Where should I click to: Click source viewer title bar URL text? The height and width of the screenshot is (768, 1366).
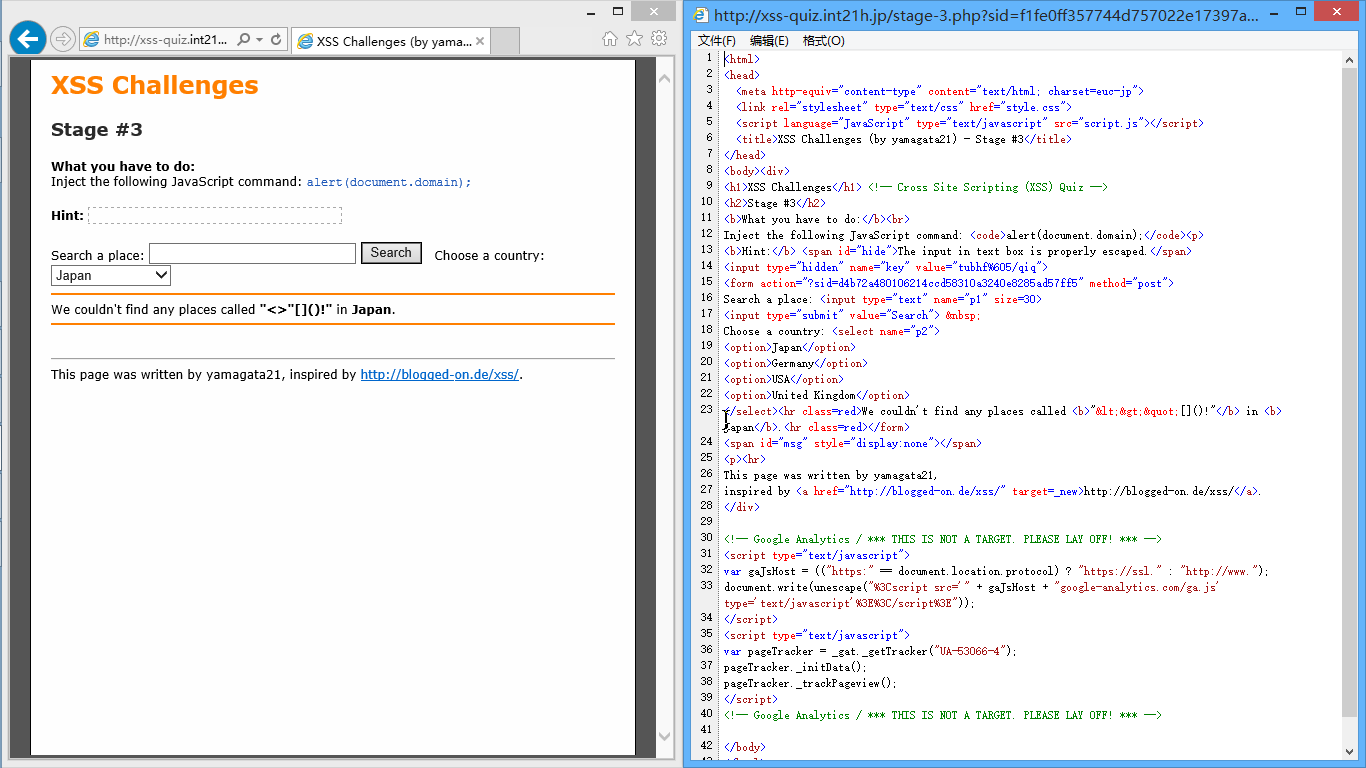tap(987, 15)
